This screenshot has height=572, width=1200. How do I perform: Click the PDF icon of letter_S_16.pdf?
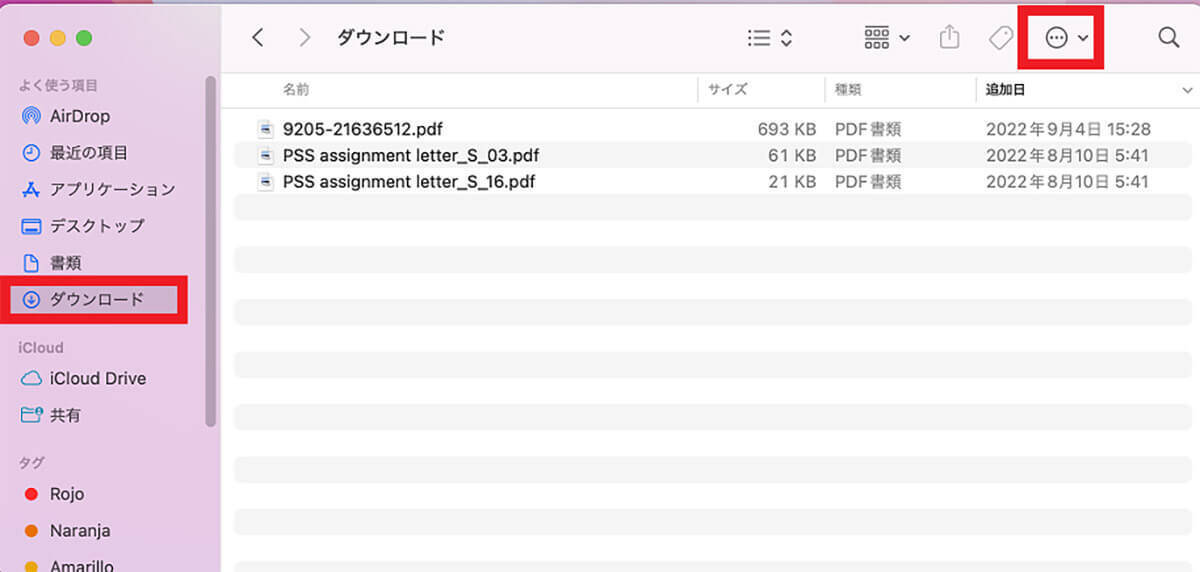pyautogui.click(x=265, y=182)
